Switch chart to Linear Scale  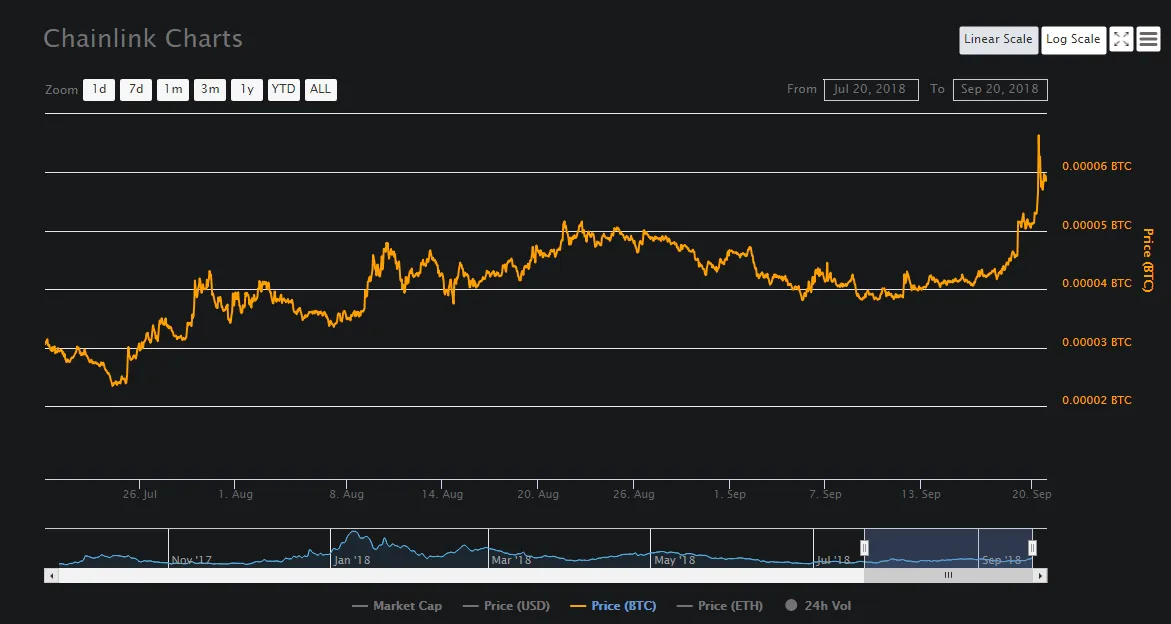click(x=998, y=40)
